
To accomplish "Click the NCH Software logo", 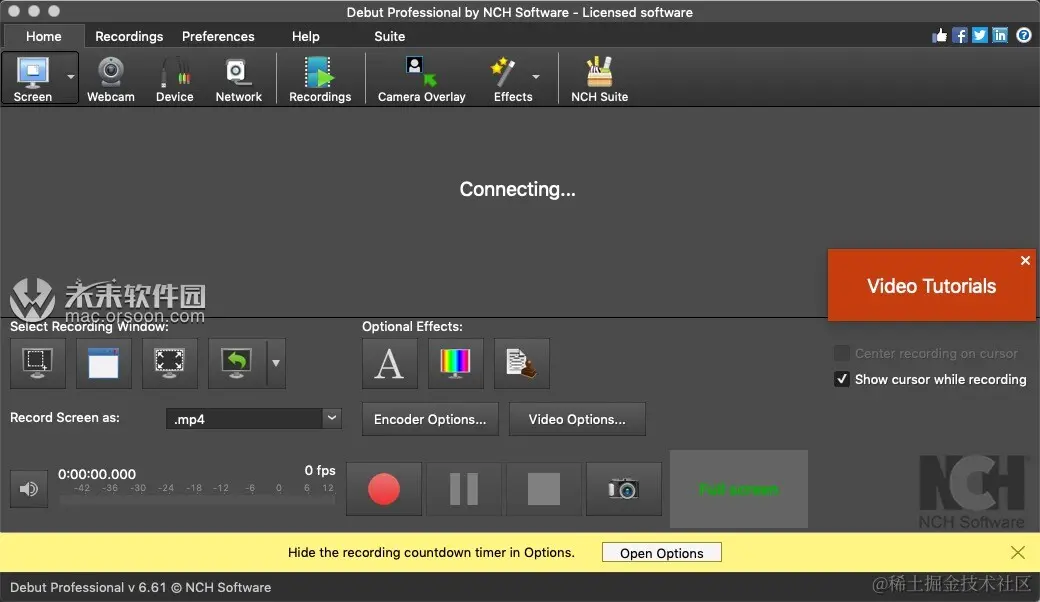I will pos(972,492).
